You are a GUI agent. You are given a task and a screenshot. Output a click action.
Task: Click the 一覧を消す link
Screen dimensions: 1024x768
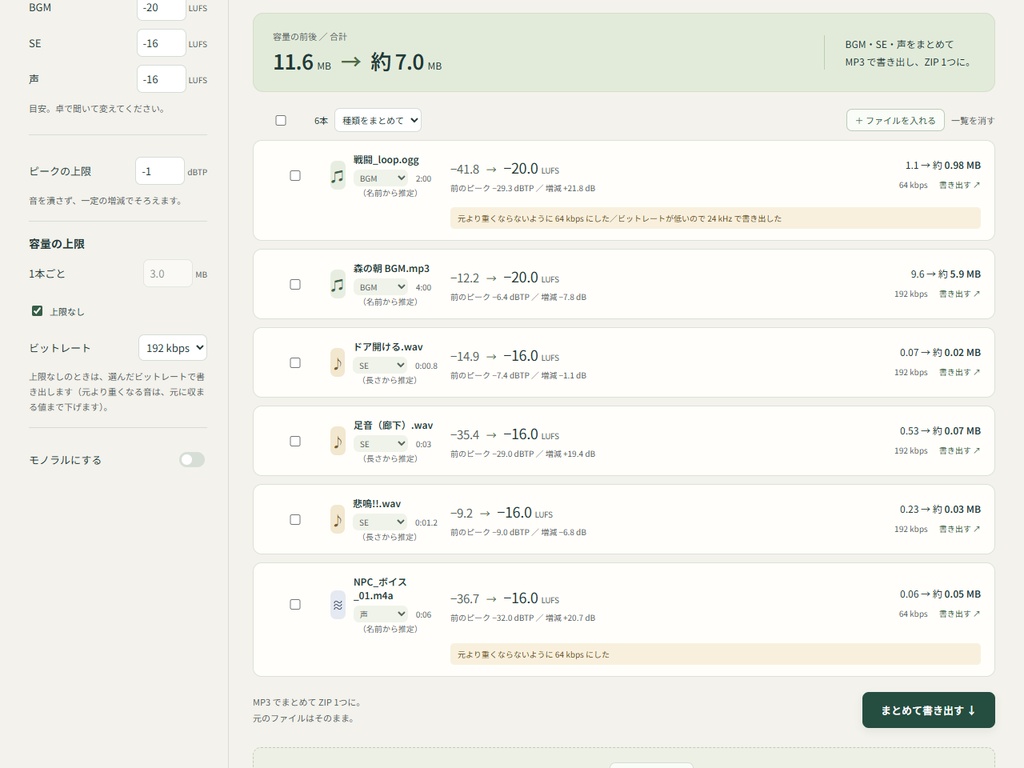coord(973,121)
